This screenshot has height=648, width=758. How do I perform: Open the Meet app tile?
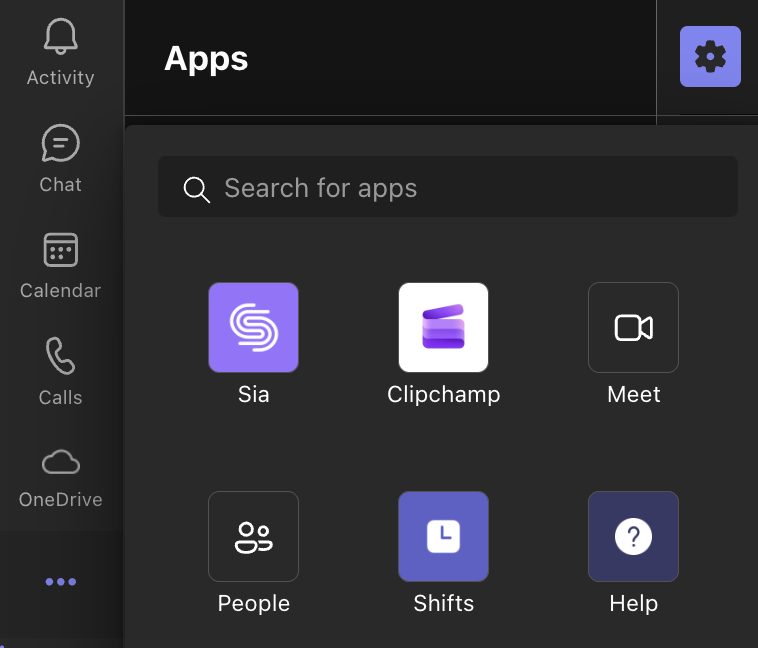click(x=633, y=327)
